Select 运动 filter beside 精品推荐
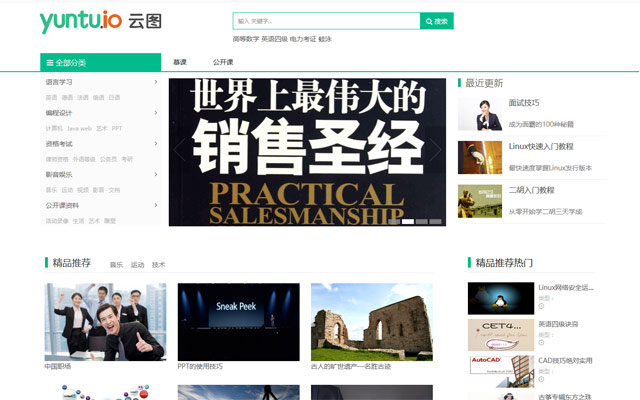This screenshot has height=400, width=640. (x=138, y=265)
